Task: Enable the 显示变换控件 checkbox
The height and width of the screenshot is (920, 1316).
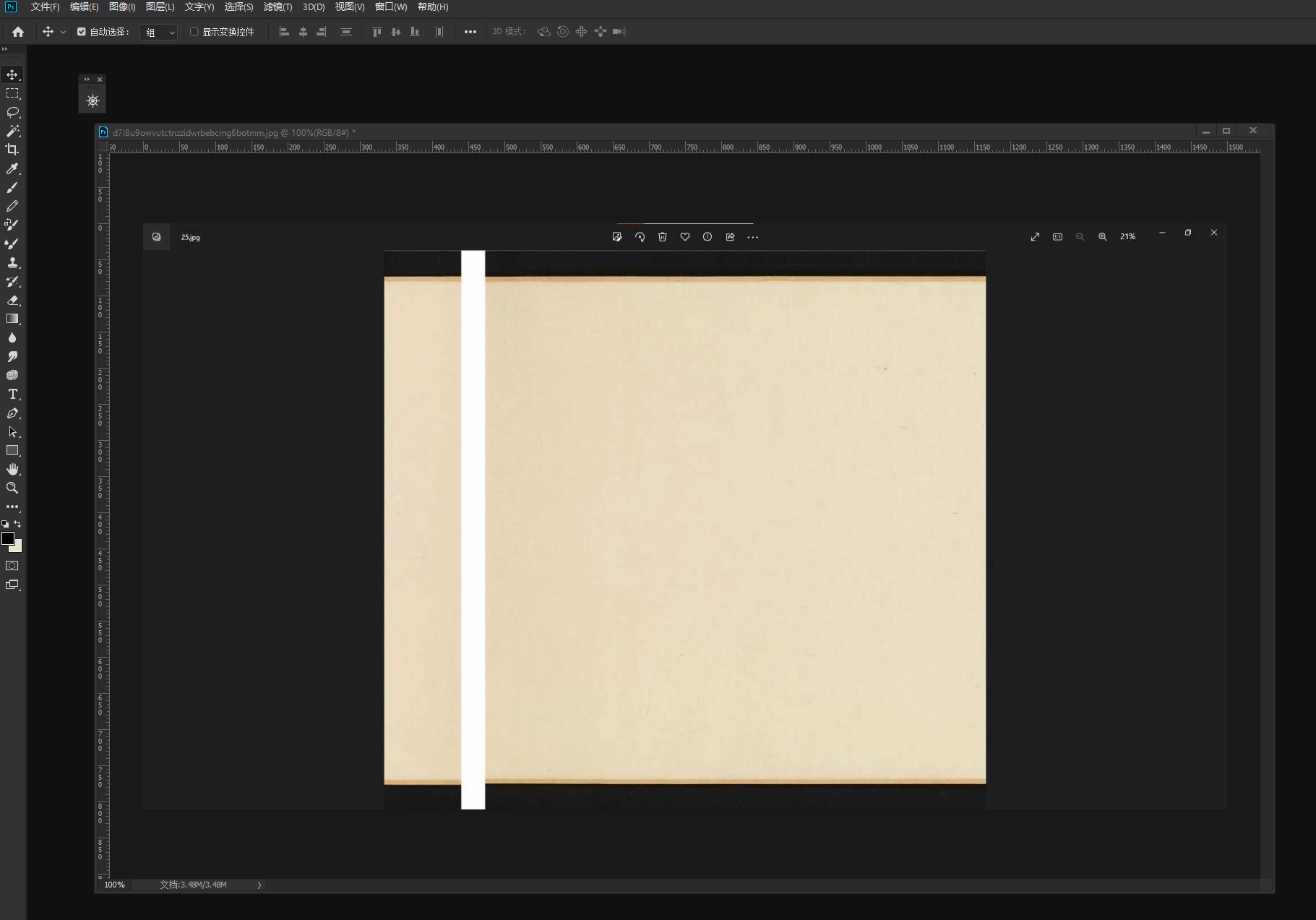Action: [x=194, y=32]
